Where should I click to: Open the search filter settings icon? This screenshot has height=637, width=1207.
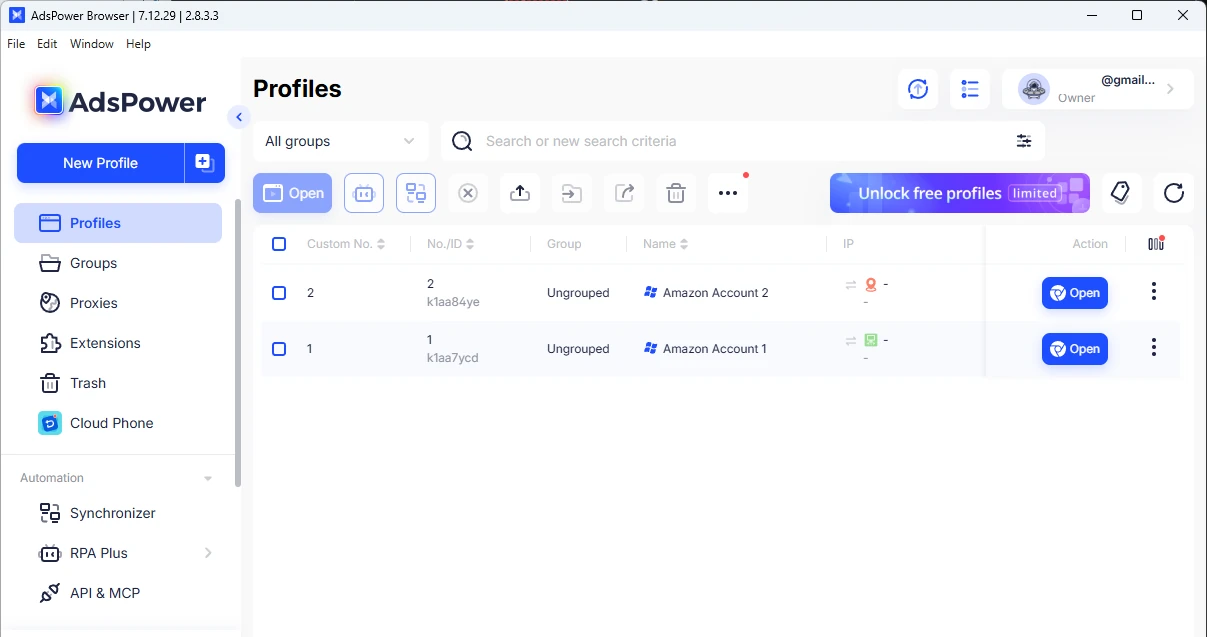(1024, 141)
